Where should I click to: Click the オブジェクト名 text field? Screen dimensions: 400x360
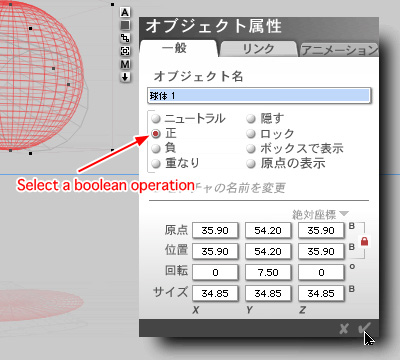coord(259,96)
